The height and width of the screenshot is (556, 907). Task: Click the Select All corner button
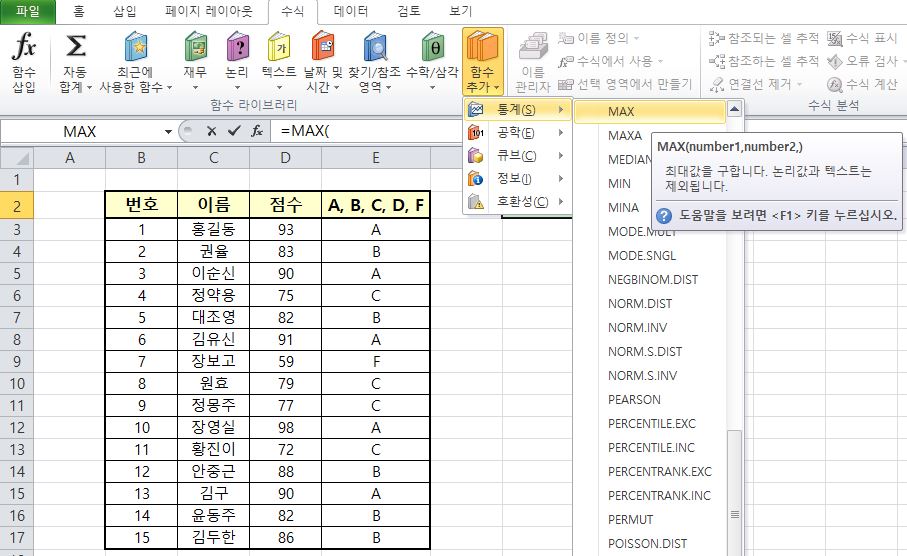[17, 158]
